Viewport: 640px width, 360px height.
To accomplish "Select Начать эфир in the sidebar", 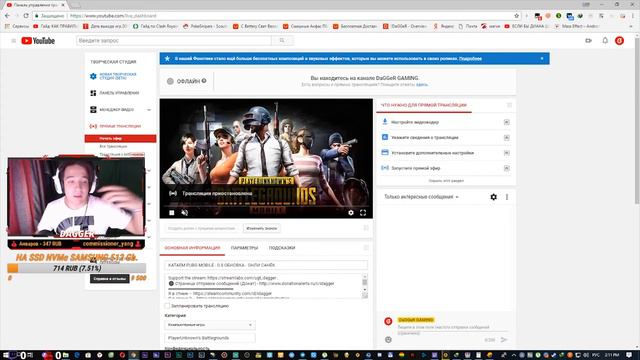I will click(x=120, y=138).
